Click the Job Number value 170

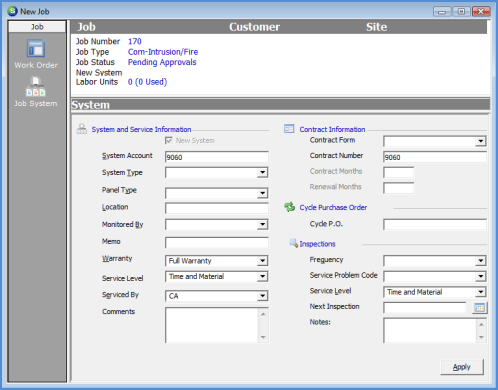[135, 41]
